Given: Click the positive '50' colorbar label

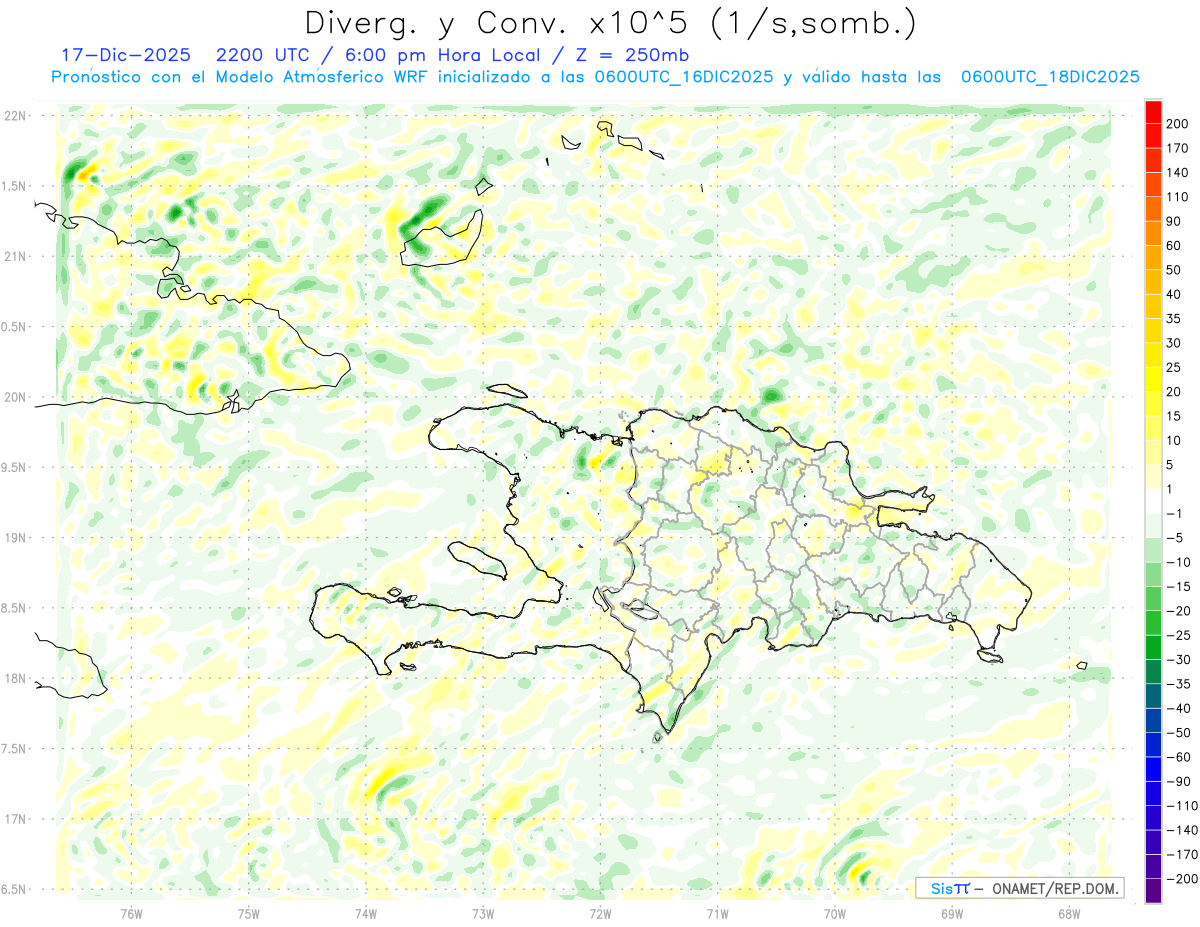Looking at the screenshot, I should pos(1174,270).
